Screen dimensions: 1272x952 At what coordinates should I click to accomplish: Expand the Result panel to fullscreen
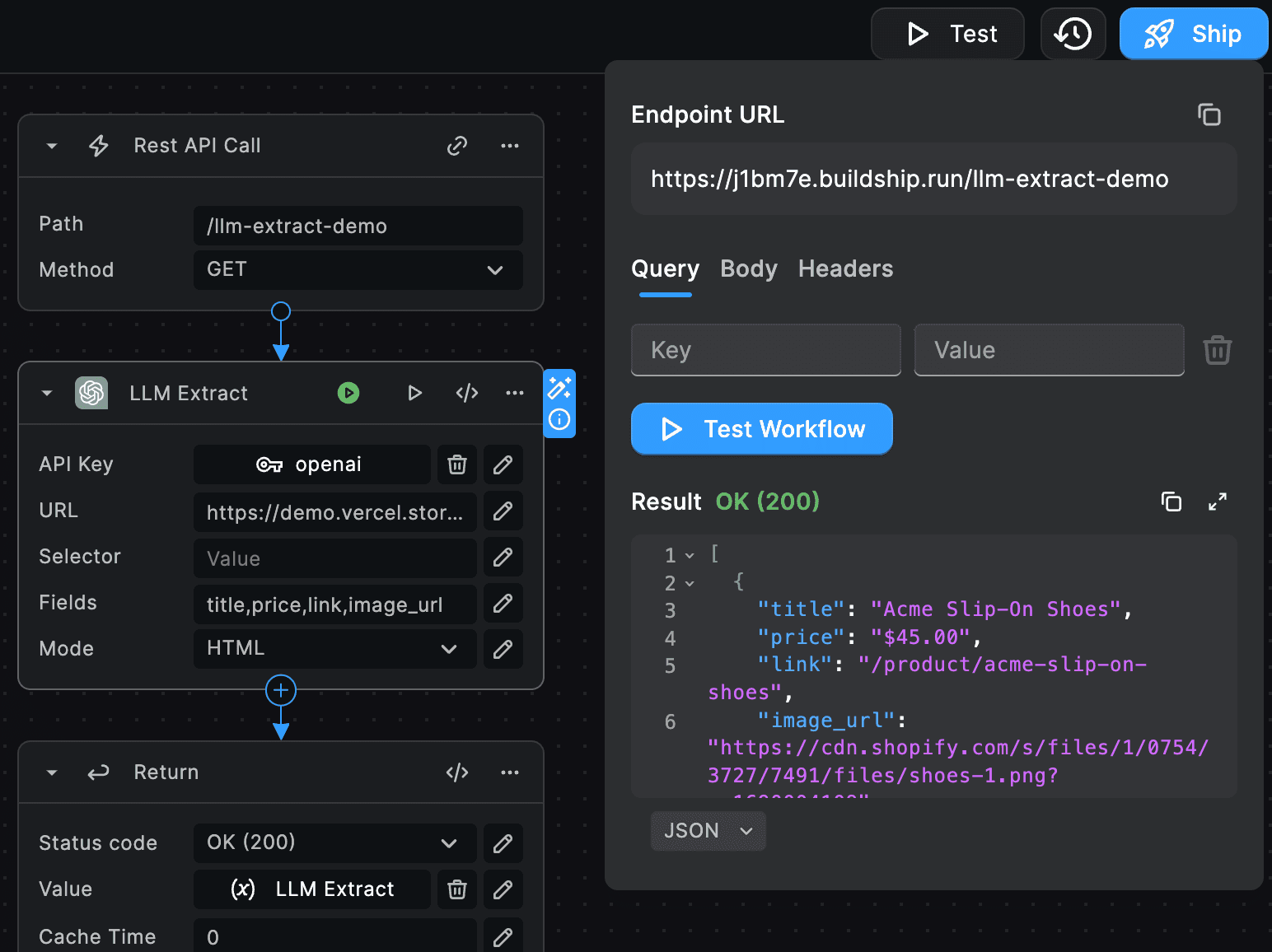coord(1218,502)
